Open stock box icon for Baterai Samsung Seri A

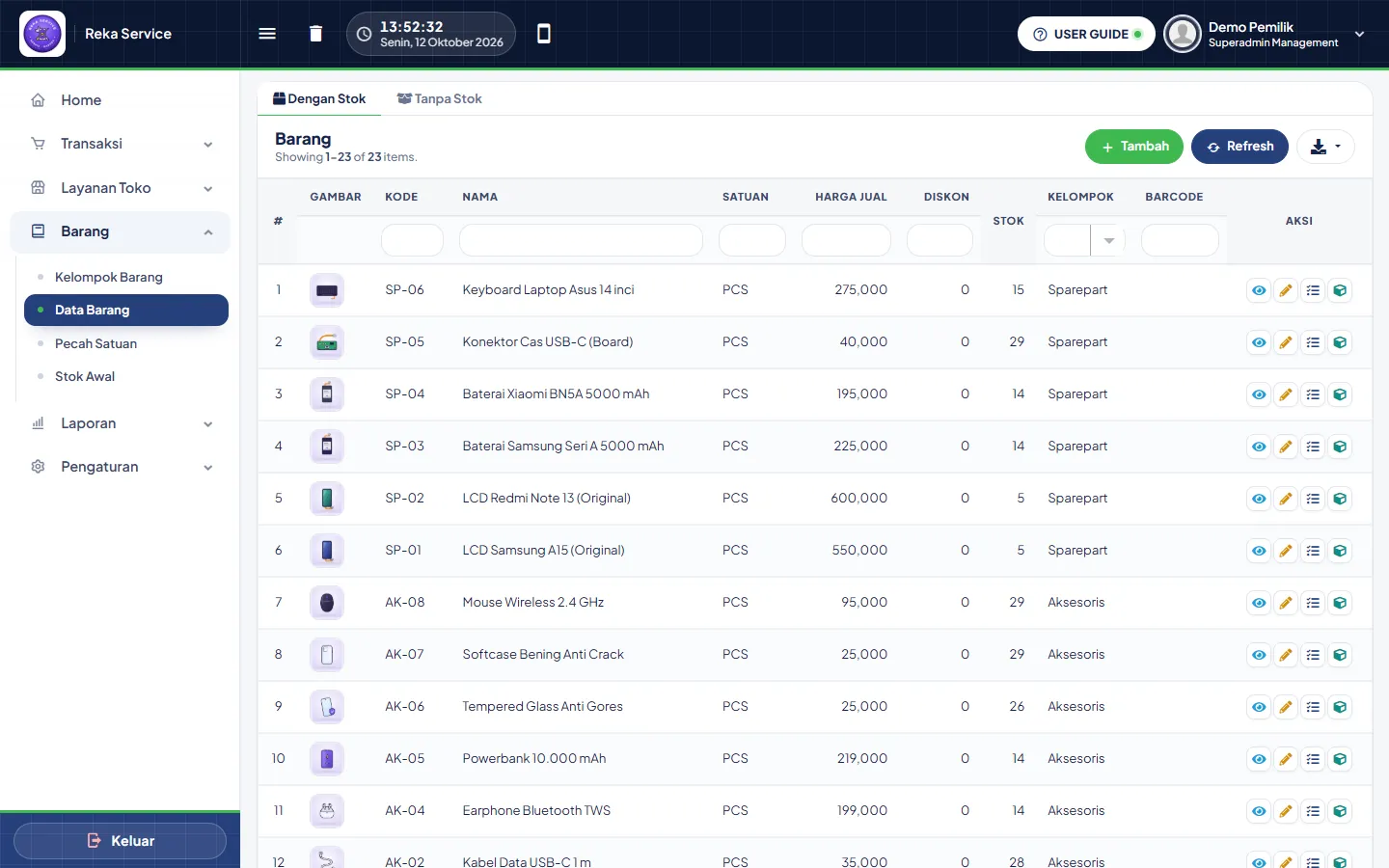(x=1340, y=447)
